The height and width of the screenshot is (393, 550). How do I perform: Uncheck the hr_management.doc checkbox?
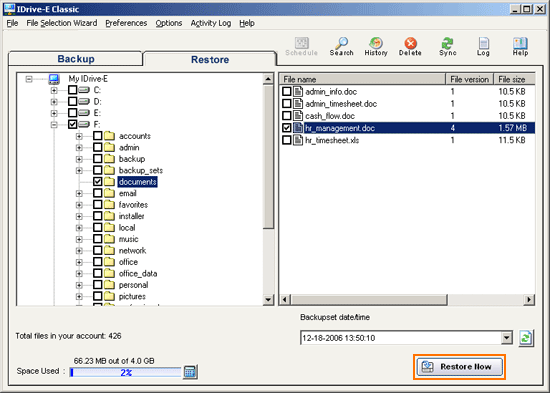pyautogui.click(x=287, y=128)
